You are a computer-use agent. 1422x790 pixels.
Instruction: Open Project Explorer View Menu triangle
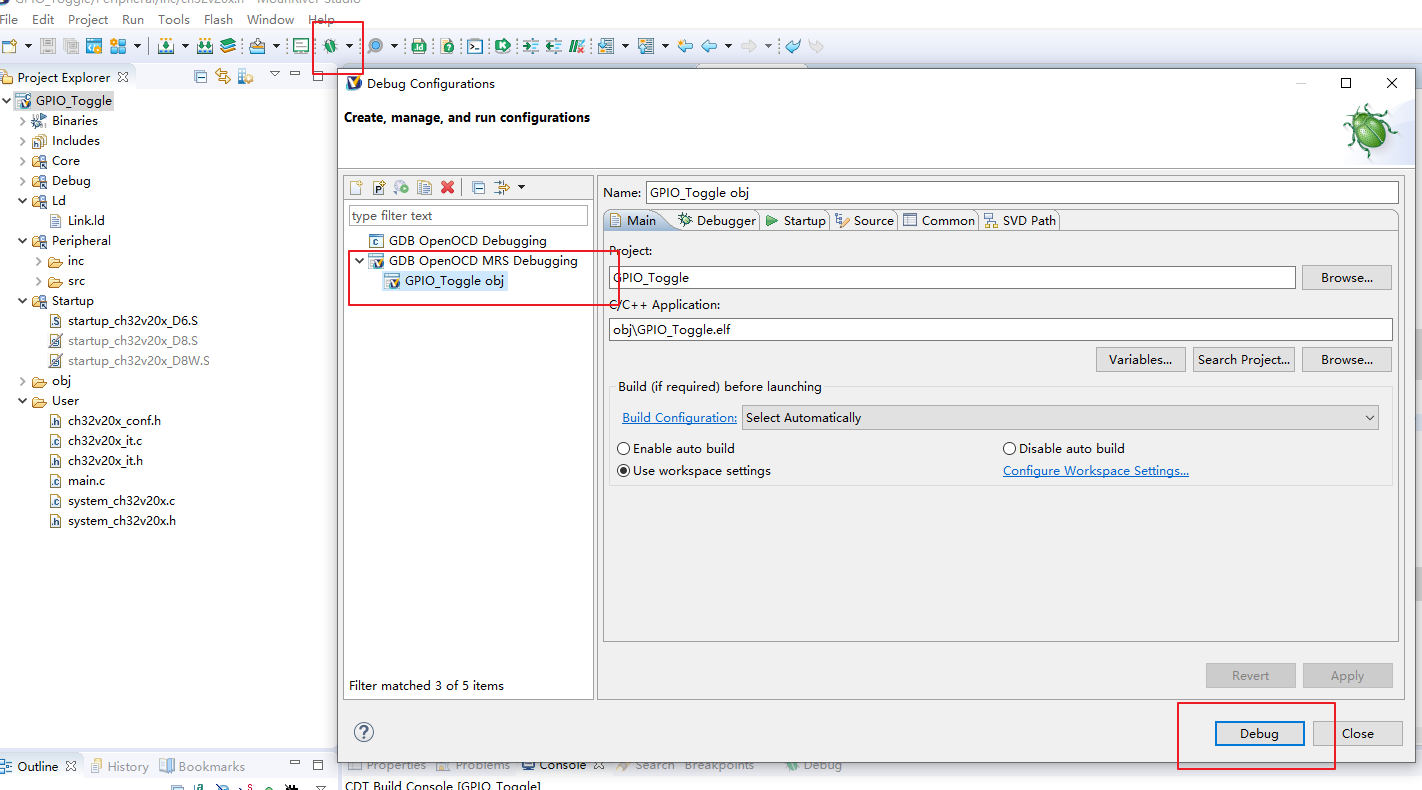click(x=274, y=74)
